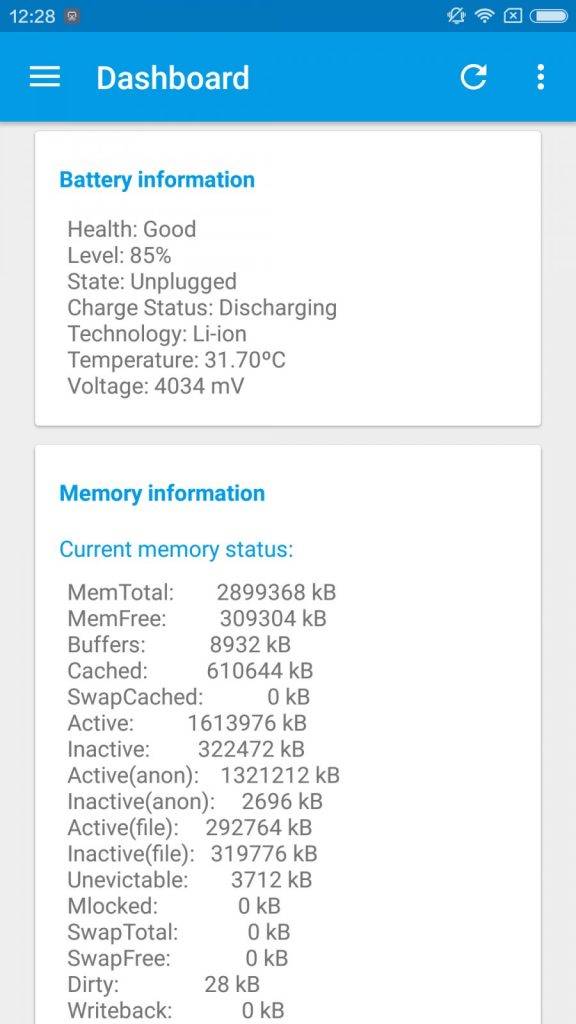Tap the Temperature 31.70°C entry
Viewport: 576px width, 1024px height.
click(176, 360)
